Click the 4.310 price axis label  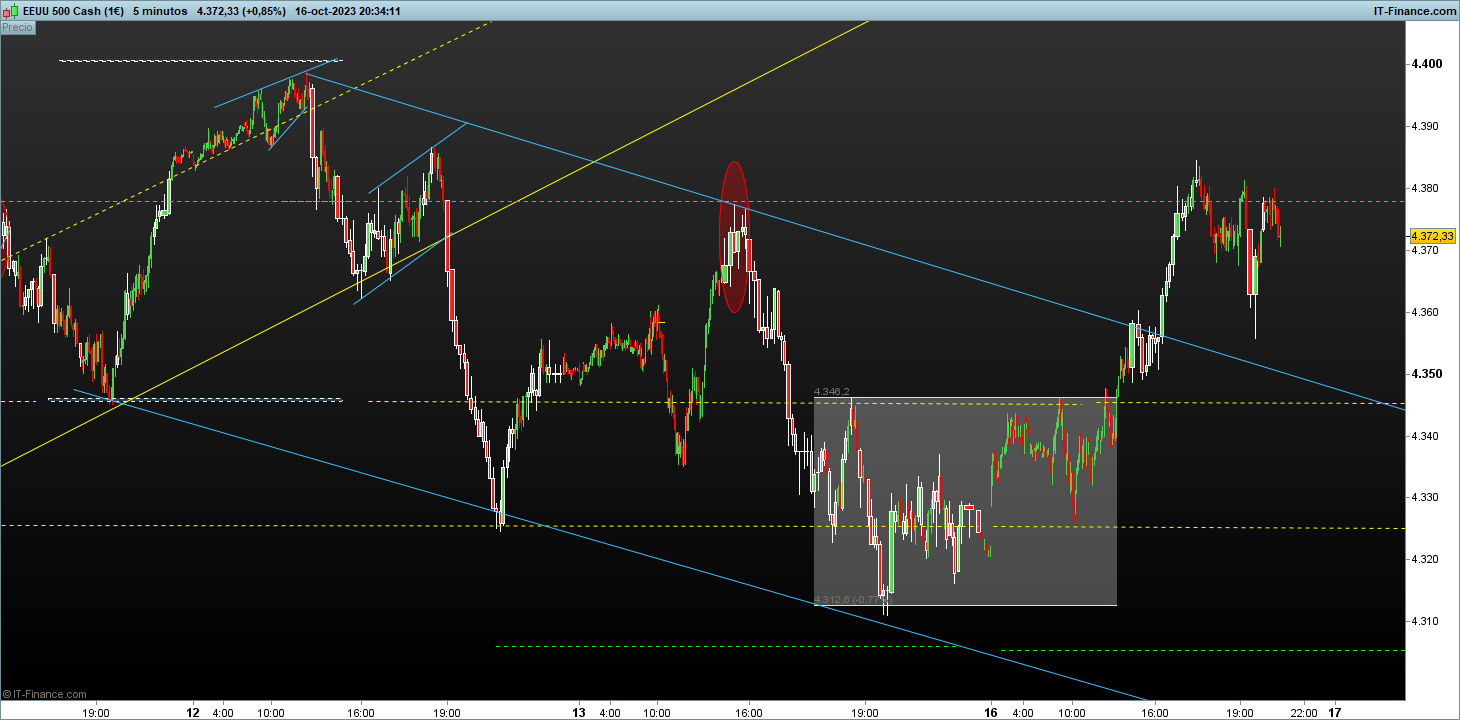[x=1426, y=621]
